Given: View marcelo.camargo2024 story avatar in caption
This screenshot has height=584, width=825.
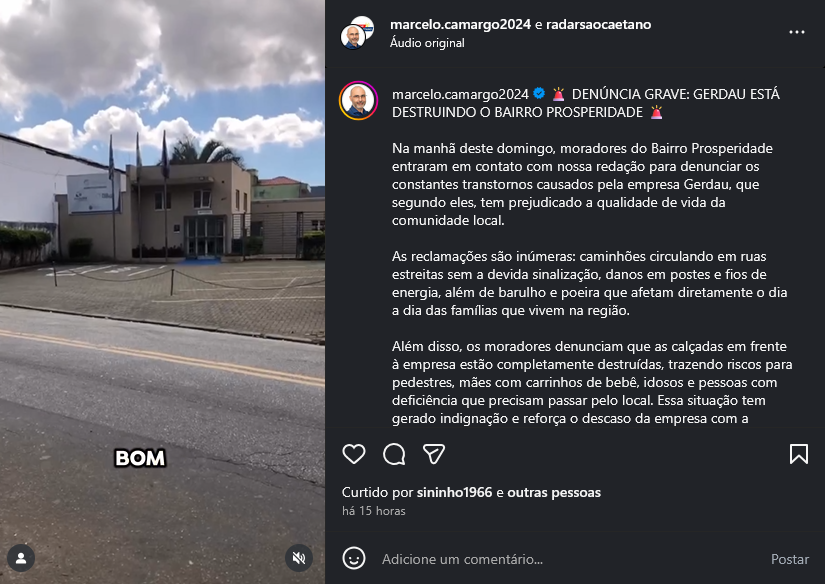Looking at the screenshot, I should (358, 100).
